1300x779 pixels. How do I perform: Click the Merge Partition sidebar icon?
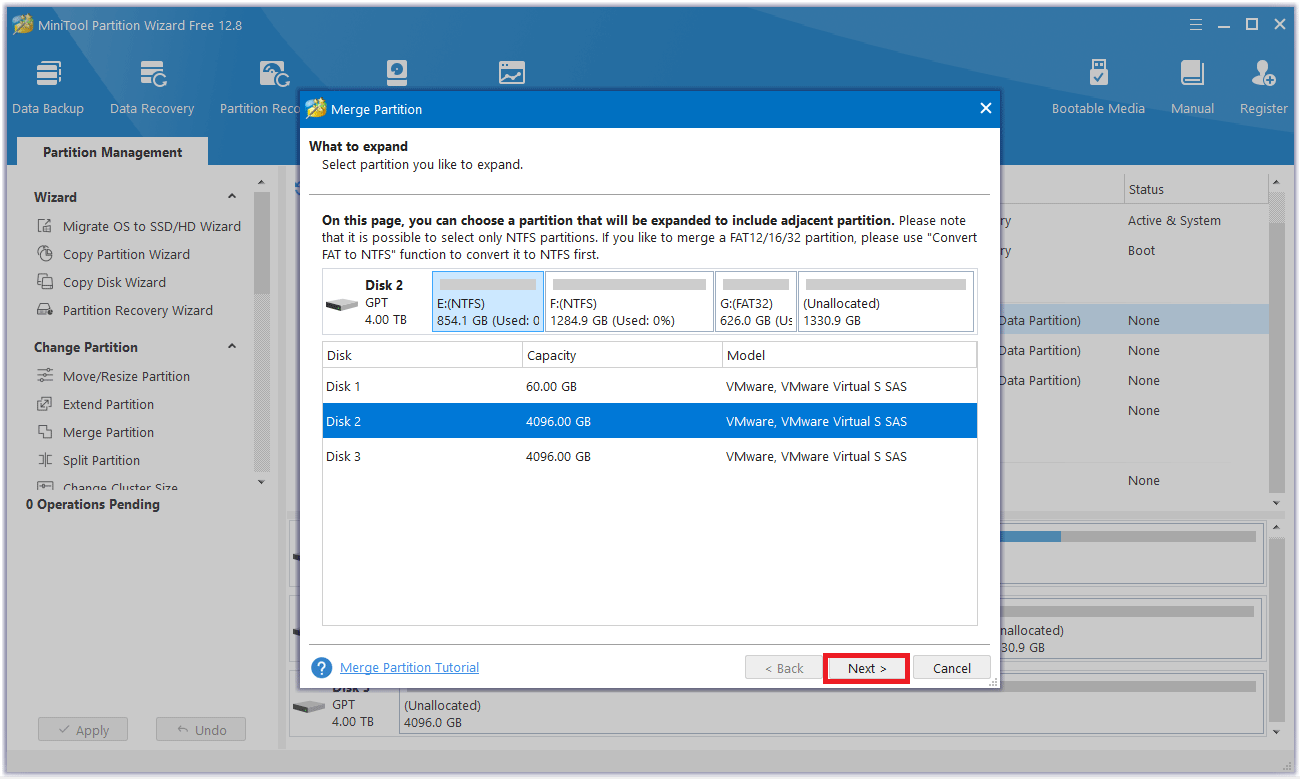(x=45, y=432)
